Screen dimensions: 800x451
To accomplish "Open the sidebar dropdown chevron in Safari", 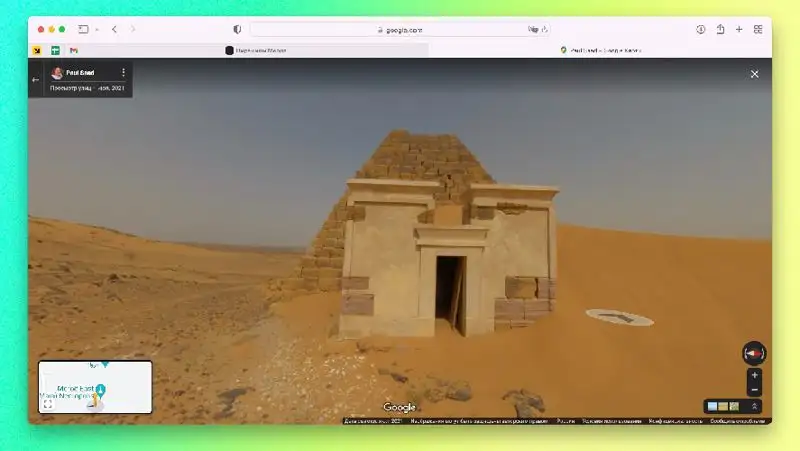I will click(x=97, y=30).
